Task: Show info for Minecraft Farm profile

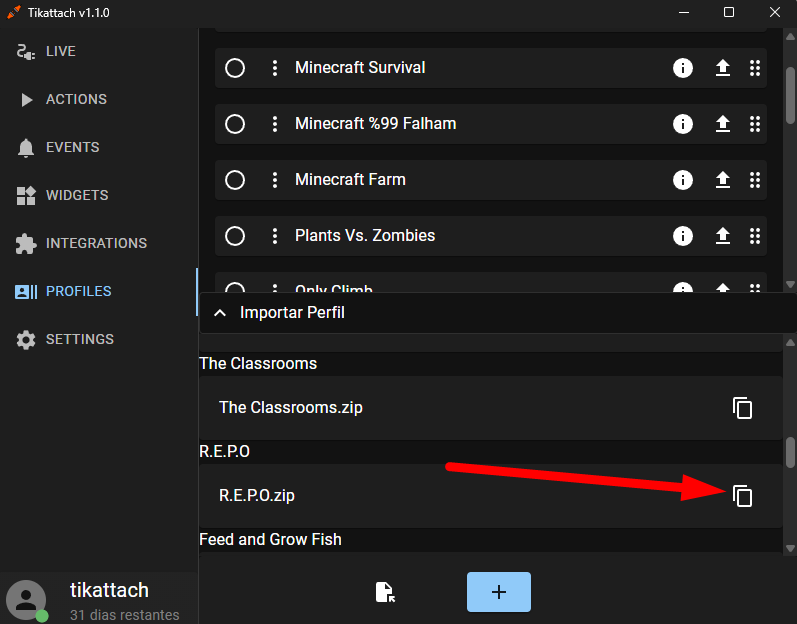Action: point(683,180)
